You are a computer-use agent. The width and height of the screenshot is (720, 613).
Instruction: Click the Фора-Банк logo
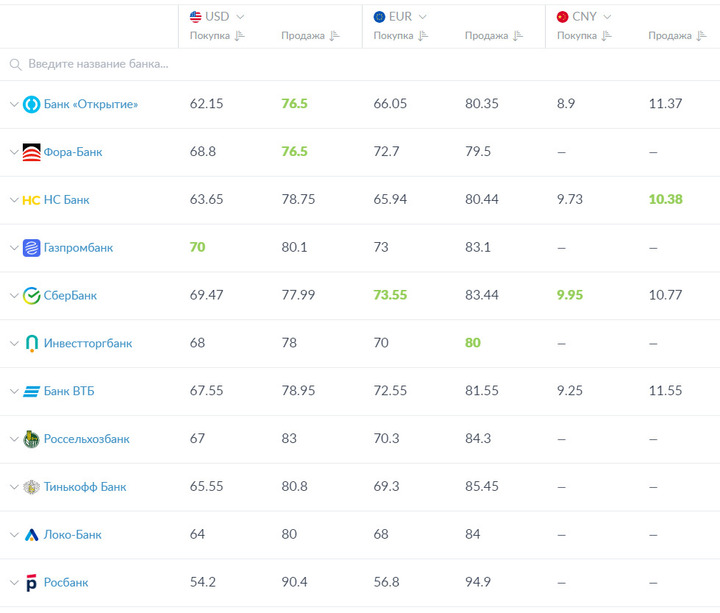pyautogui.click(x=32, y=152)
